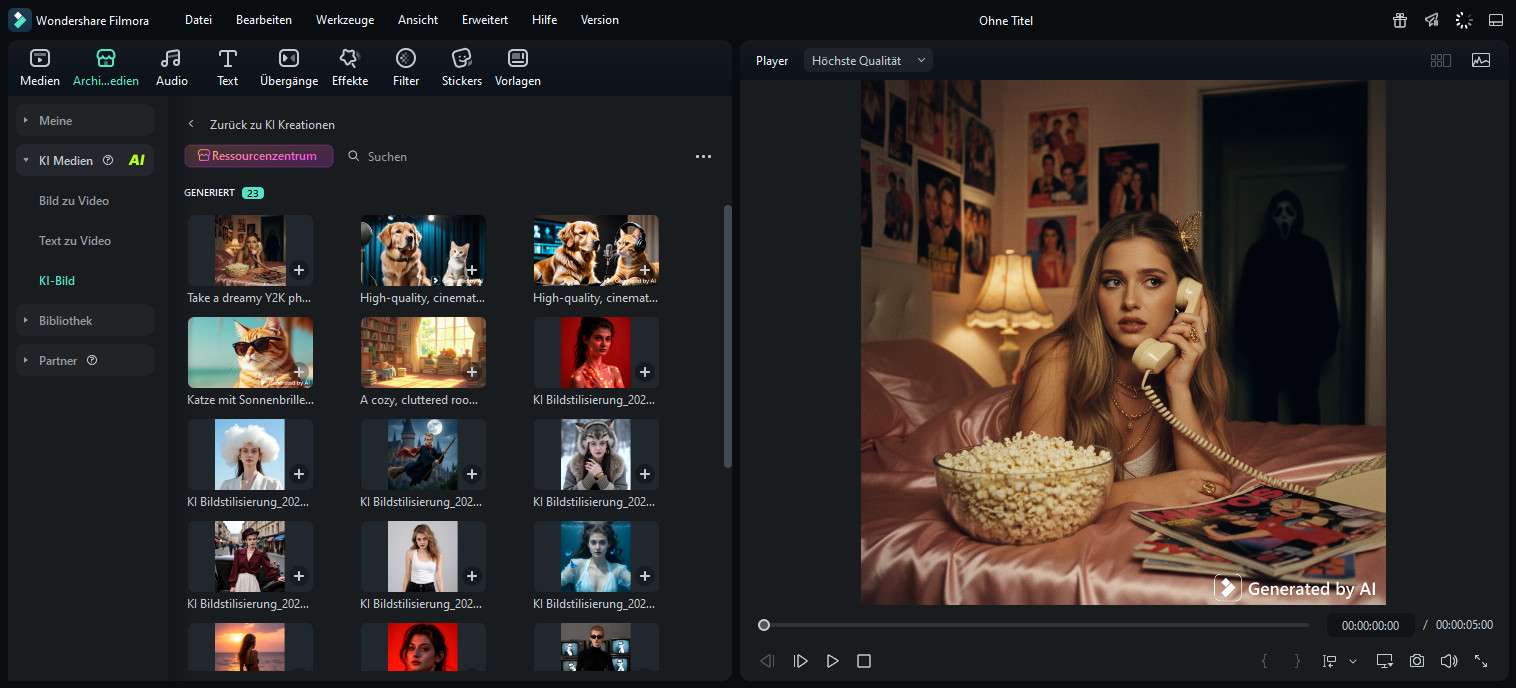Stop playback with the square button
The height and width of the screenshot is (688, 1516).
[864, 661]
